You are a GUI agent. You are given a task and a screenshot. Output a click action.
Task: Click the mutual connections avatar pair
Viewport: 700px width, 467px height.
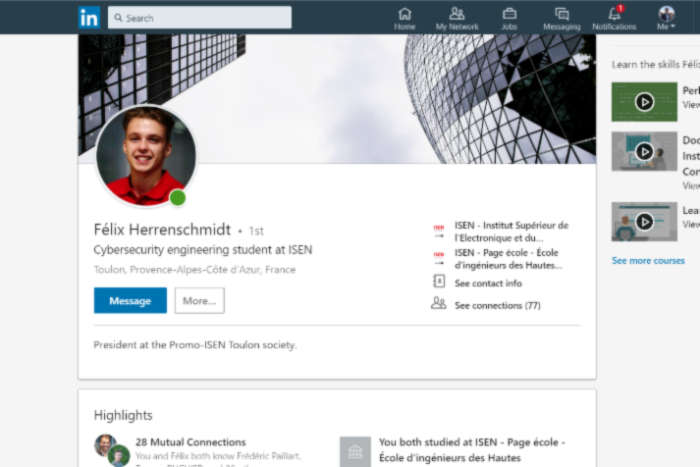[112, 450]
